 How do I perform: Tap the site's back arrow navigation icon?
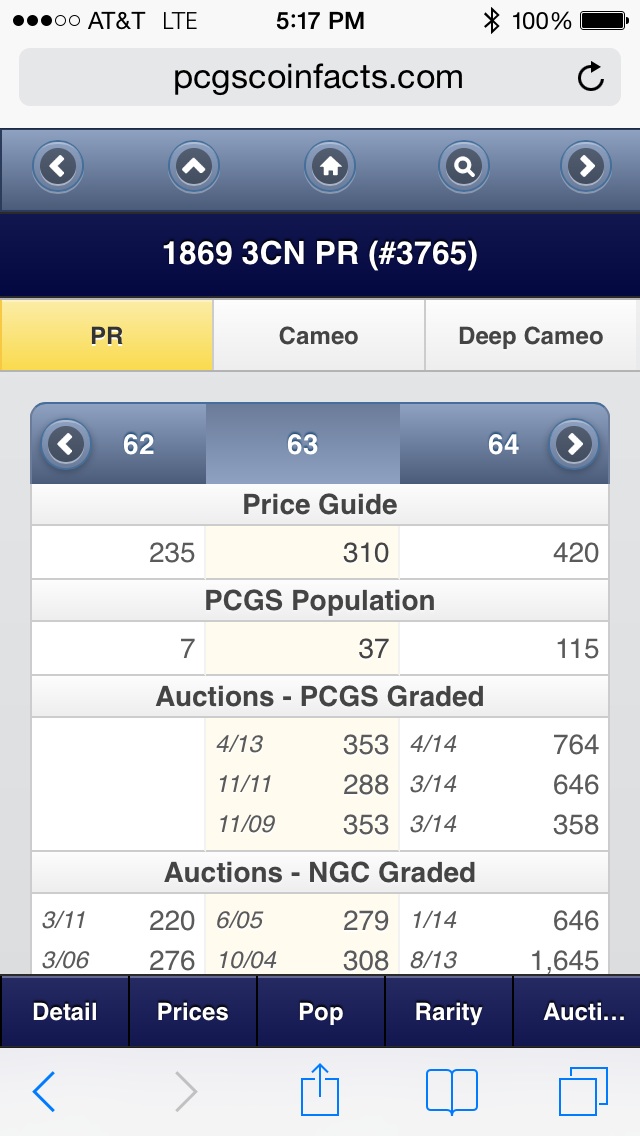pos(58,167)
